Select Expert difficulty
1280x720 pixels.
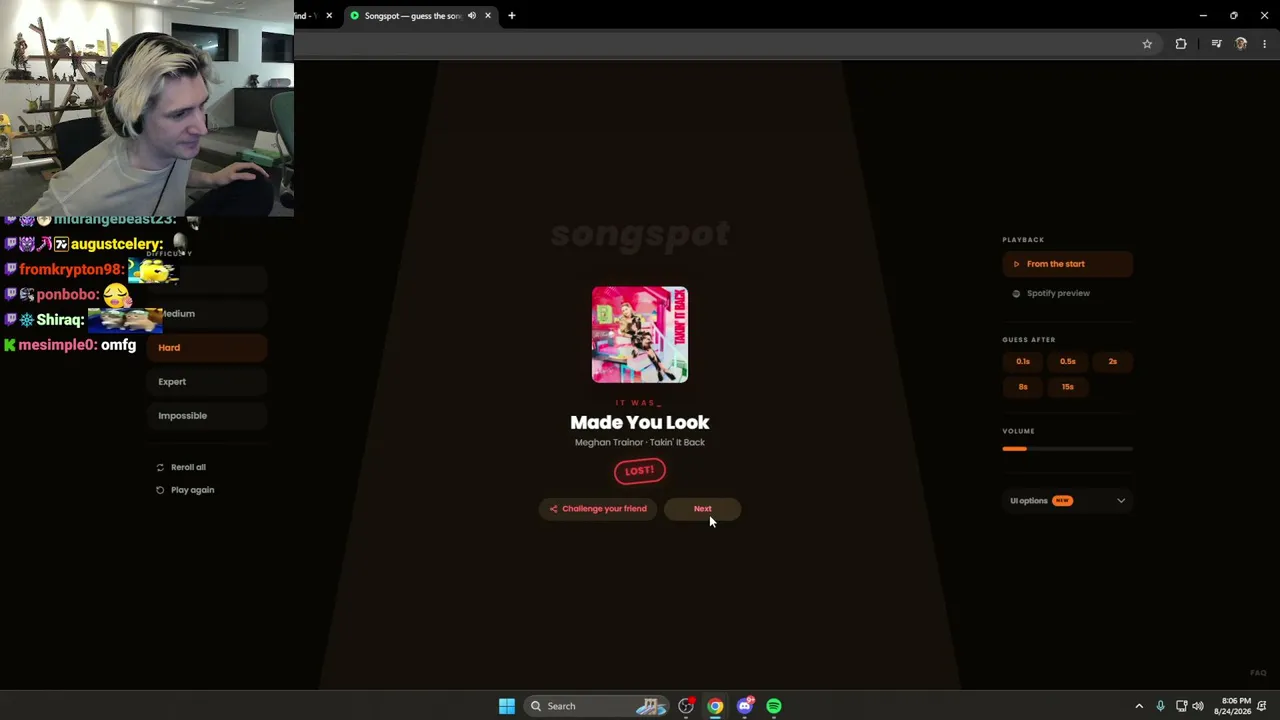click(207, 382)
